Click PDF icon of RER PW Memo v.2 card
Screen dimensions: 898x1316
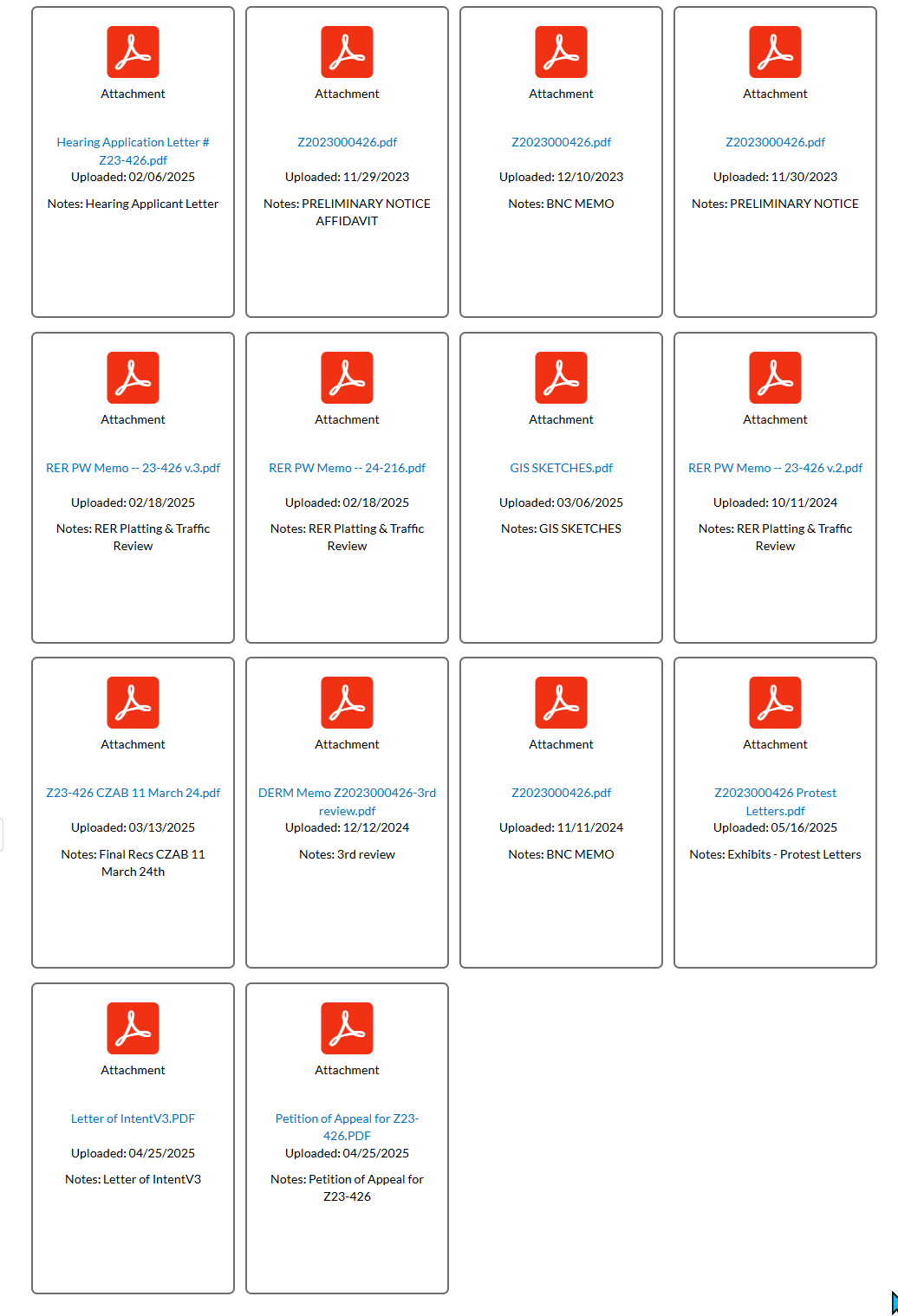tap(775, 378)
